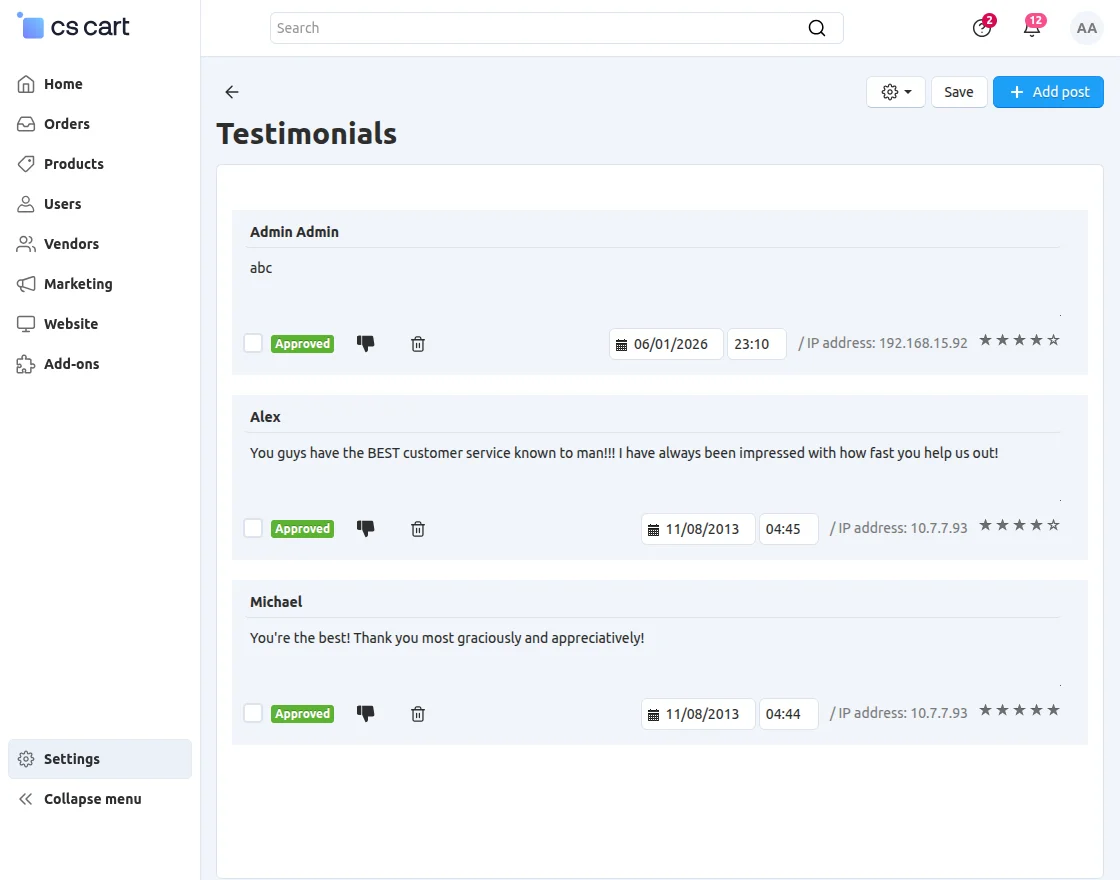Screen dimensions: 1120x880
Task: Click the author name Michael
Action: pos(276,601)
